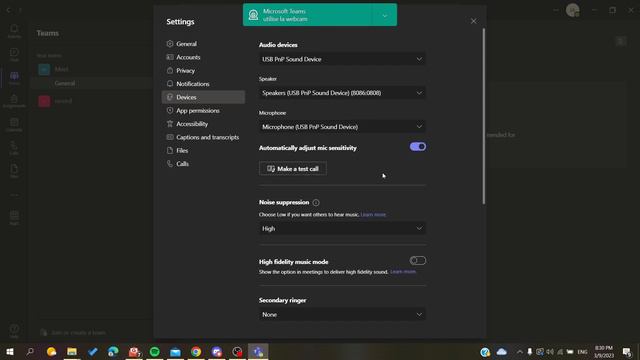640x360 pixels.
Task: Select the Devices settings section
Action: 203,97
